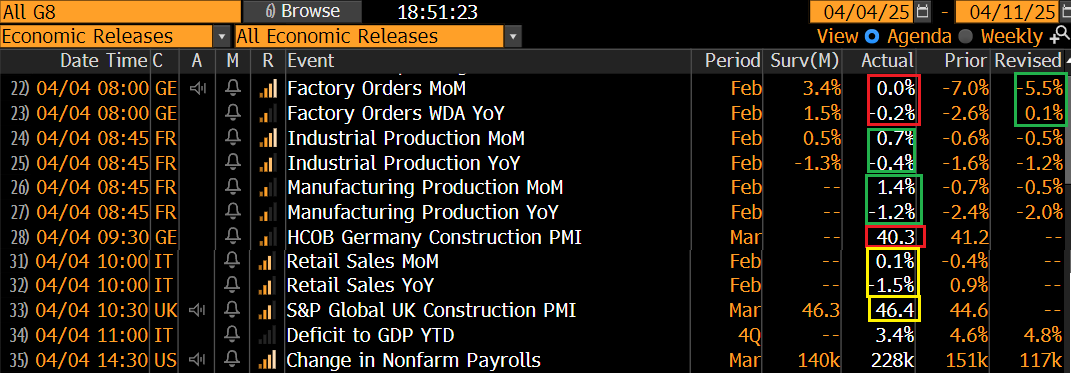Open the Deficit to GDP YTD event
1071x373 pixels.
tap(370, 335)
